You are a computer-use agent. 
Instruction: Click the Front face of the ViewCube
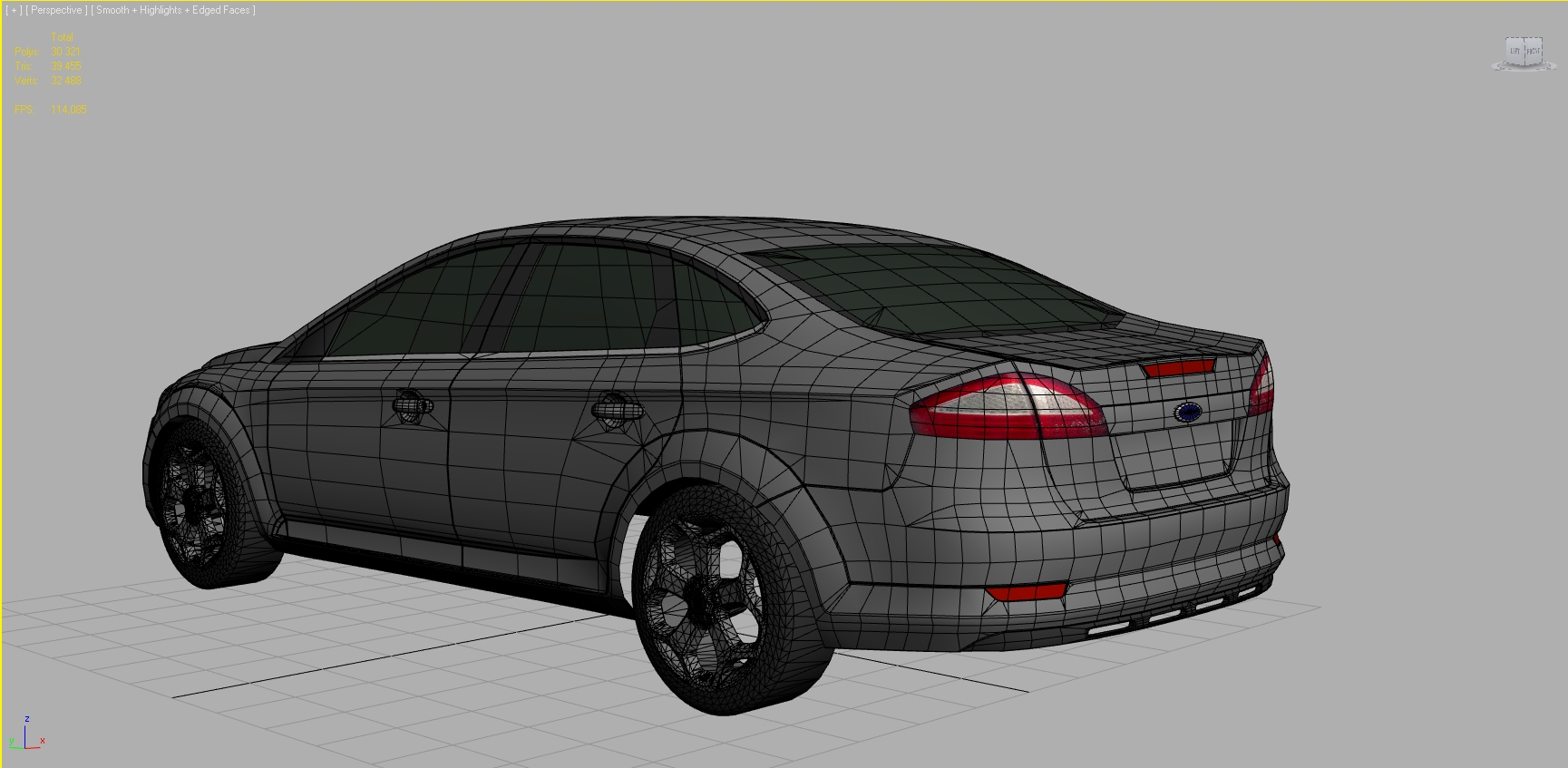(x=1533, y=51)
